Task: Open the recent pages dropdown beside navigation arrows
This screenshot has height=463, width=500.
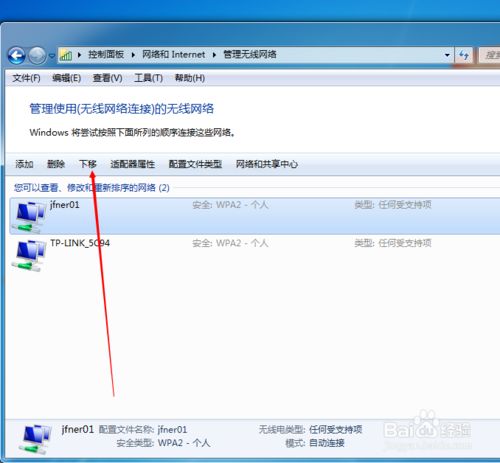Action: click(x=52, y=56)
